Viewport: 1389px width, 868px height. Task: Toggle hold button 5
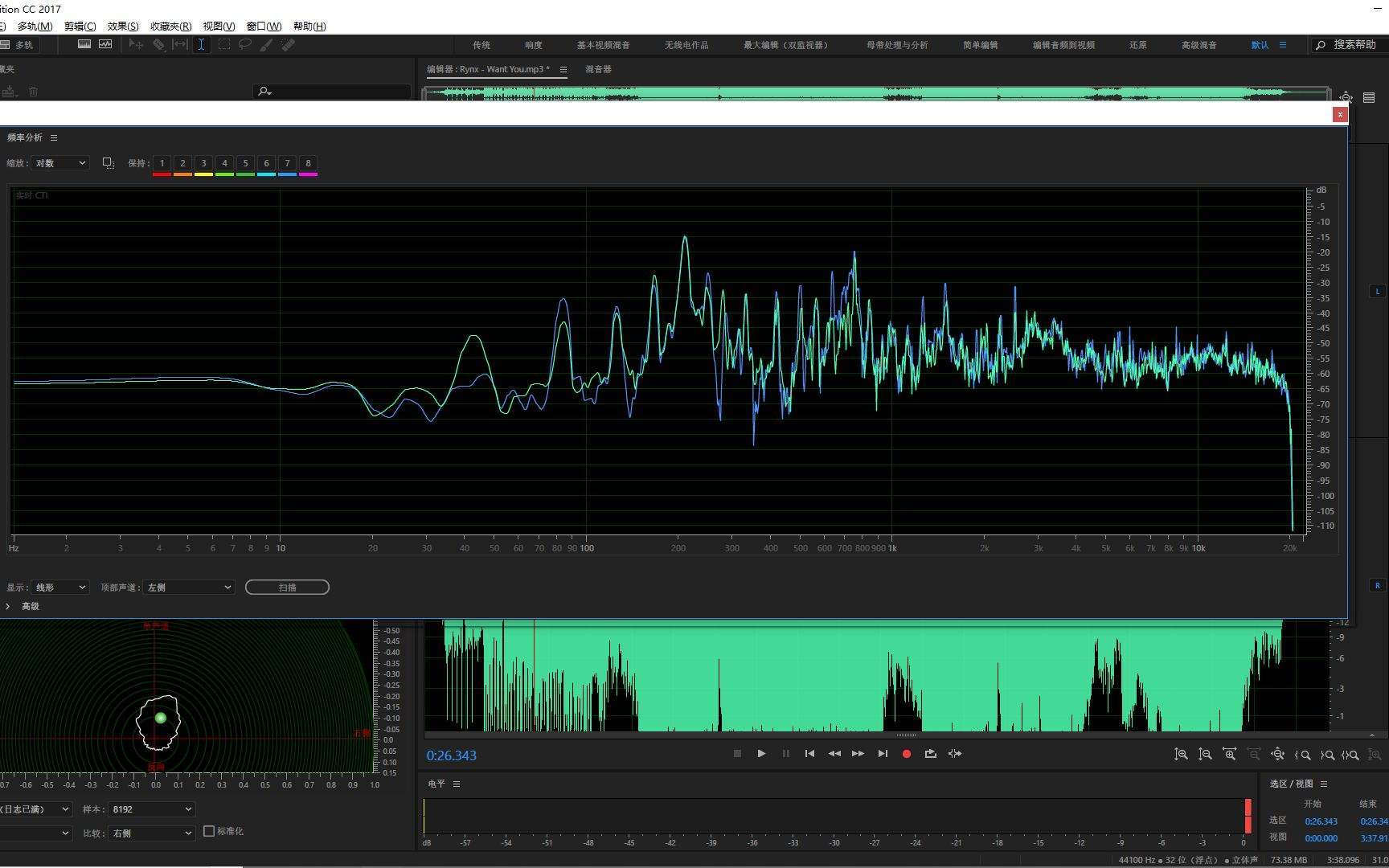pos(245,163)
